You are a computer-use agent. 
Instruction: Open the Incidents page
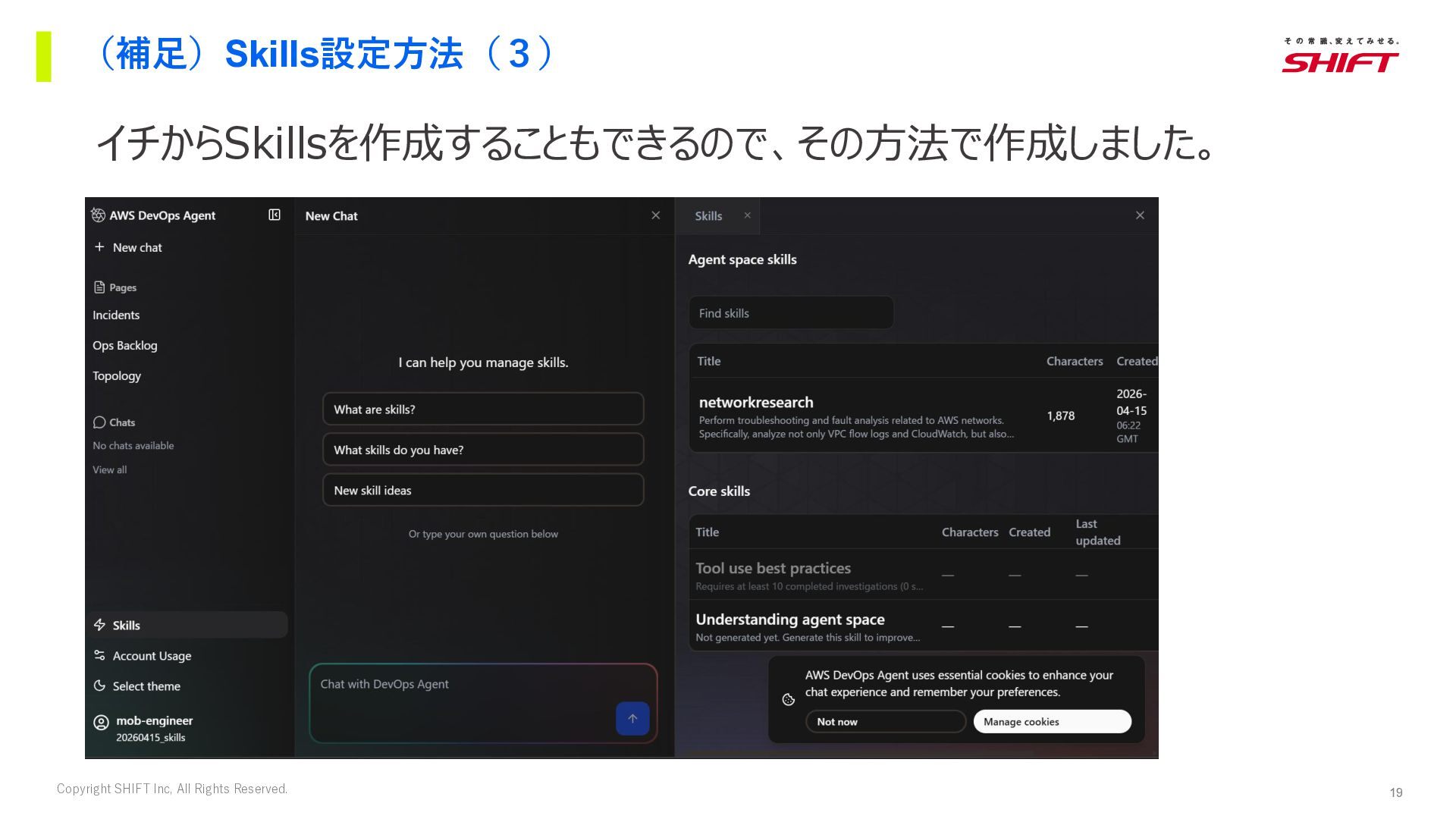pyautogui.click(x=116, y=315)
